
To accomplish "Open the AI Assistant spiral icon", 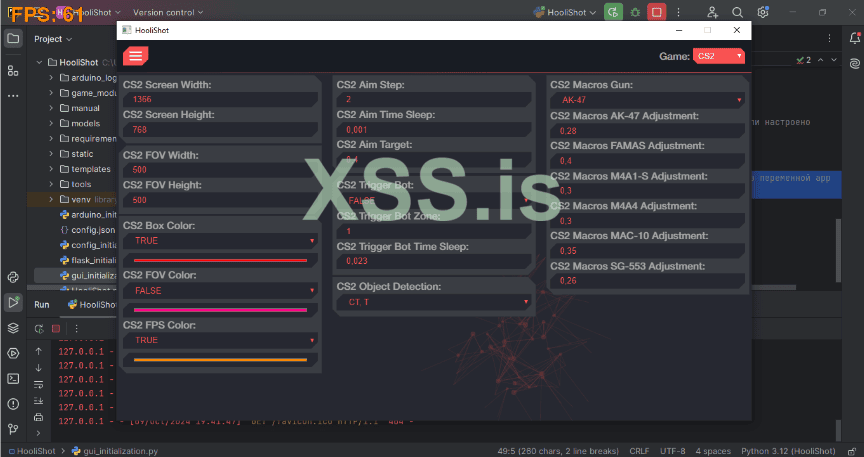I will pyautogui.click(x=855, y=63).
